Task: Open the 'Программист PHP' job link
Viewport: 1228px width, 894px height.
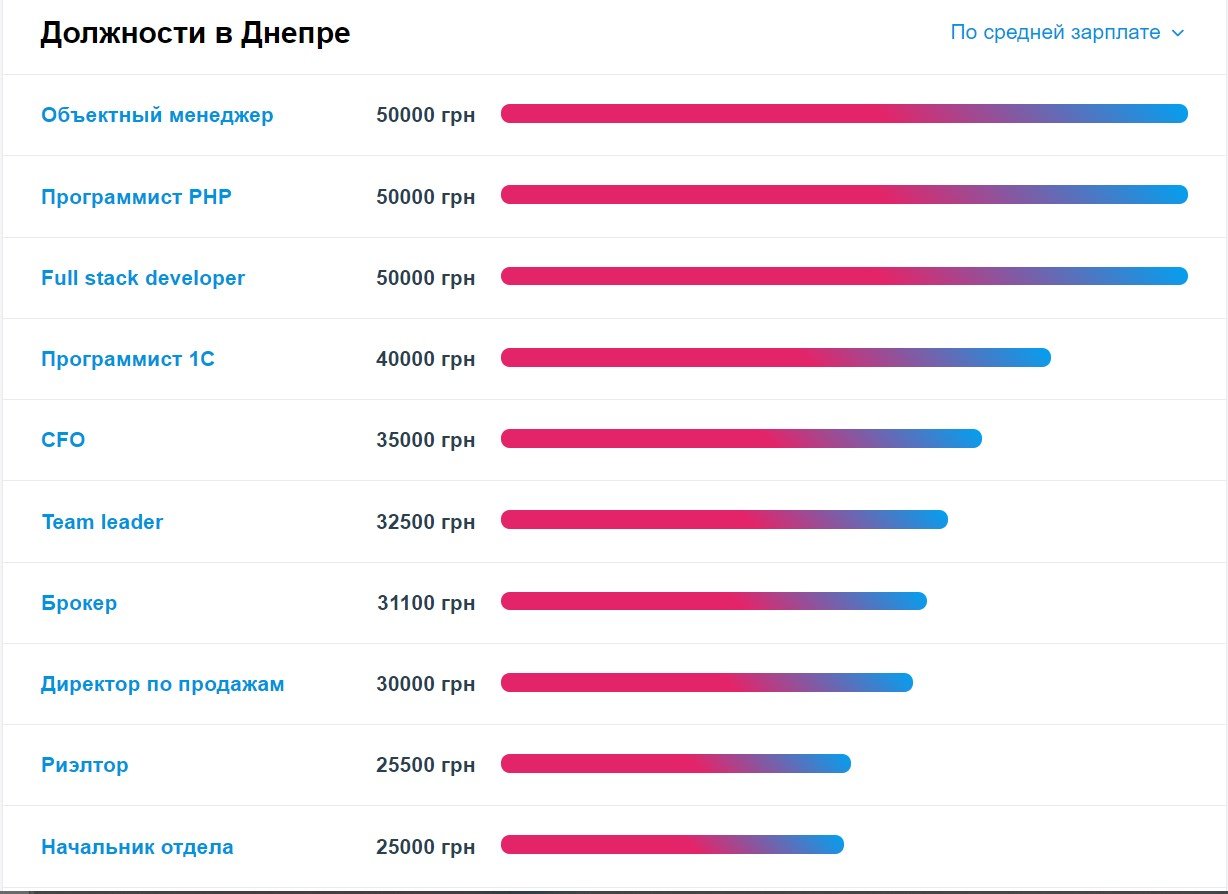Action: [x=136, y=197]
